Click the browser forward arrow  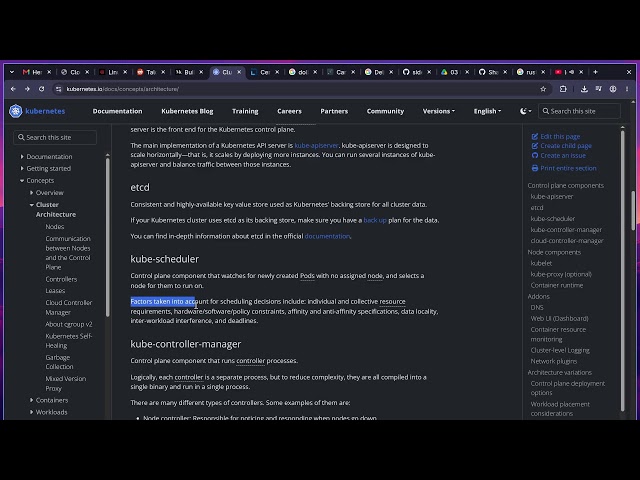27,89
